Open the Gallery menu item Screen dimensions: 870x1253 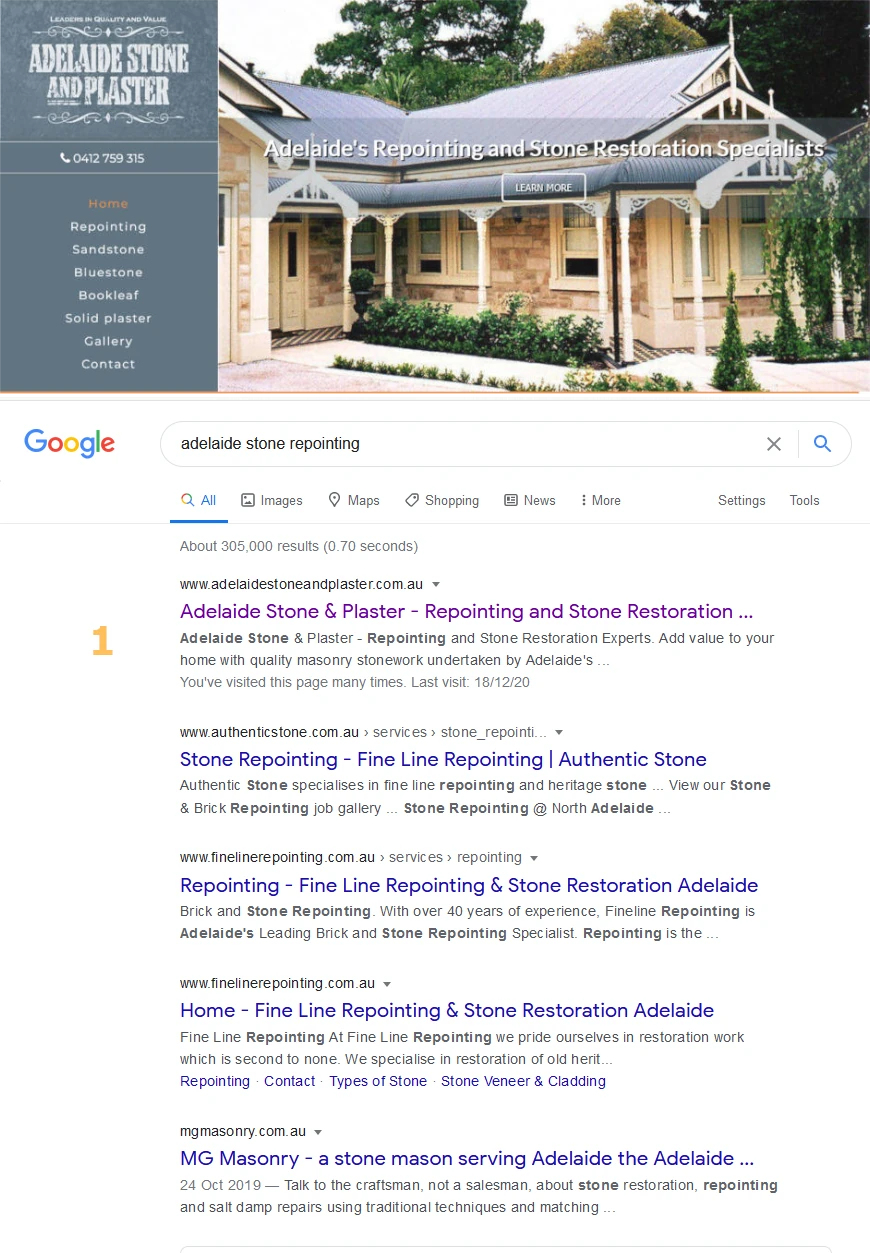108,342
